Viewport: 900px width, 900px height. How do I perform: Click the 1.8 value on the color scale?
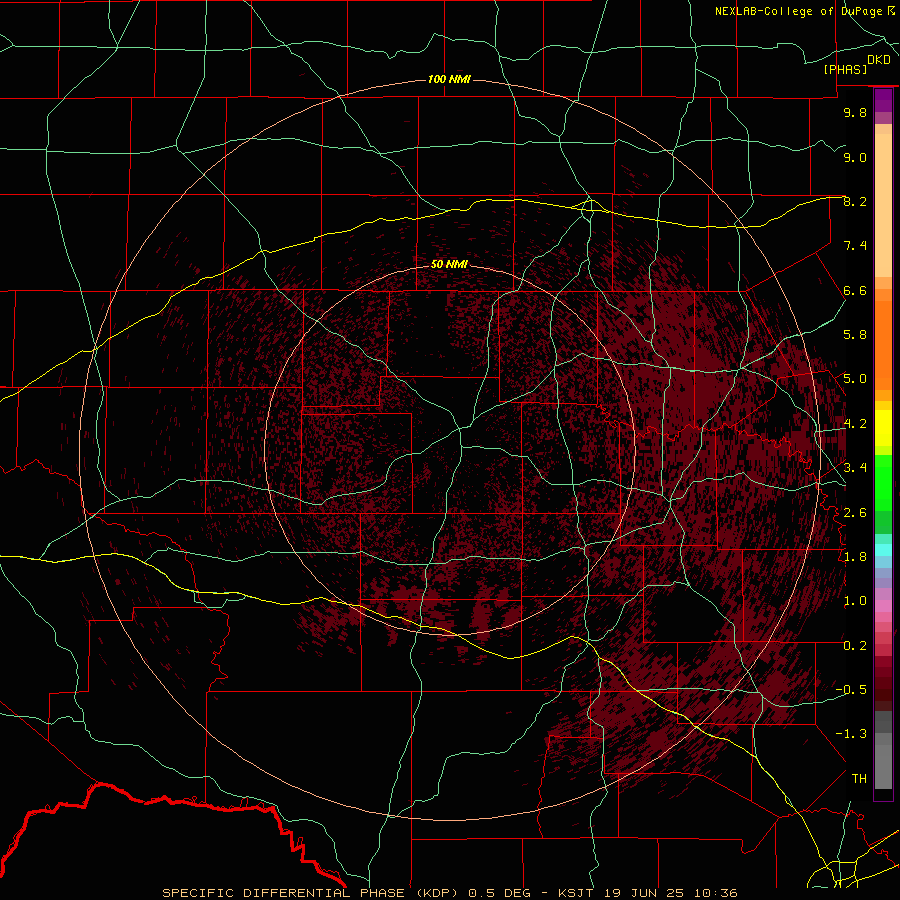point(855,557)
